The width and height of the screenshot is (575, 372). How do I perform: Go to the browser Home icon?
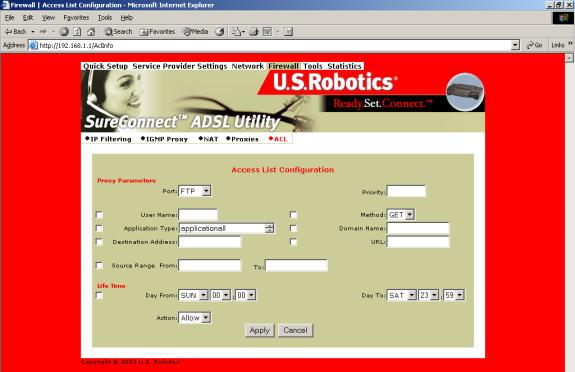(91, 32)
